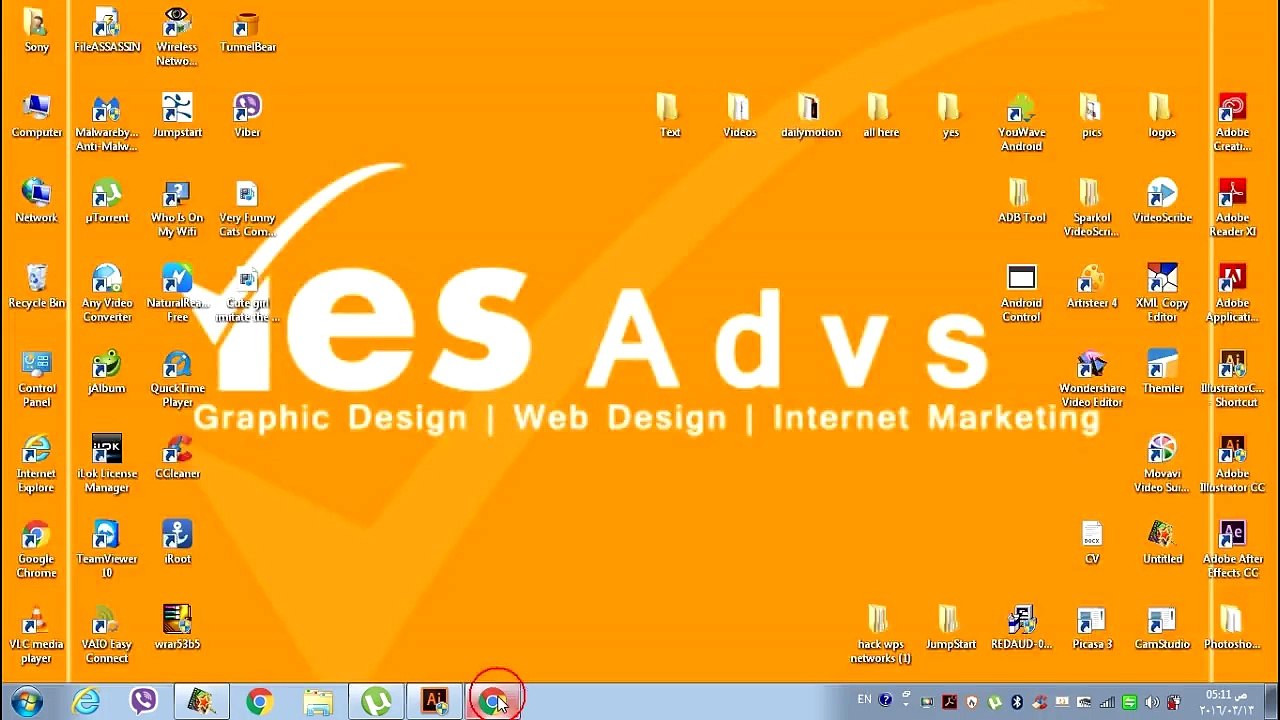Open Viber from the taskbar
This screenshot has width=1280, height=720.
coord(143,702)
